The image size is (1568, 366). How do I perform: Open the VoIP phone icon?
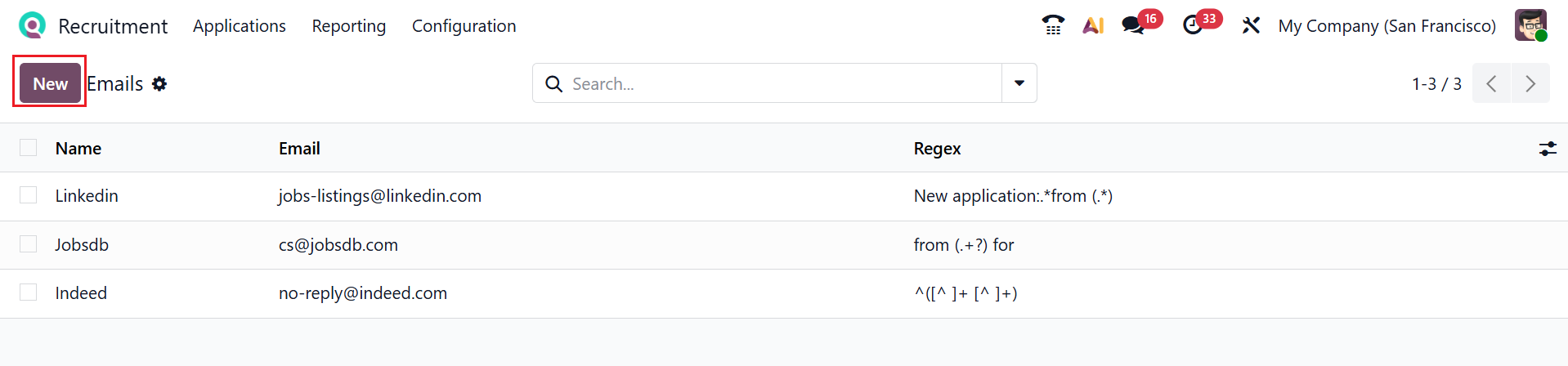pos(1053,25)
